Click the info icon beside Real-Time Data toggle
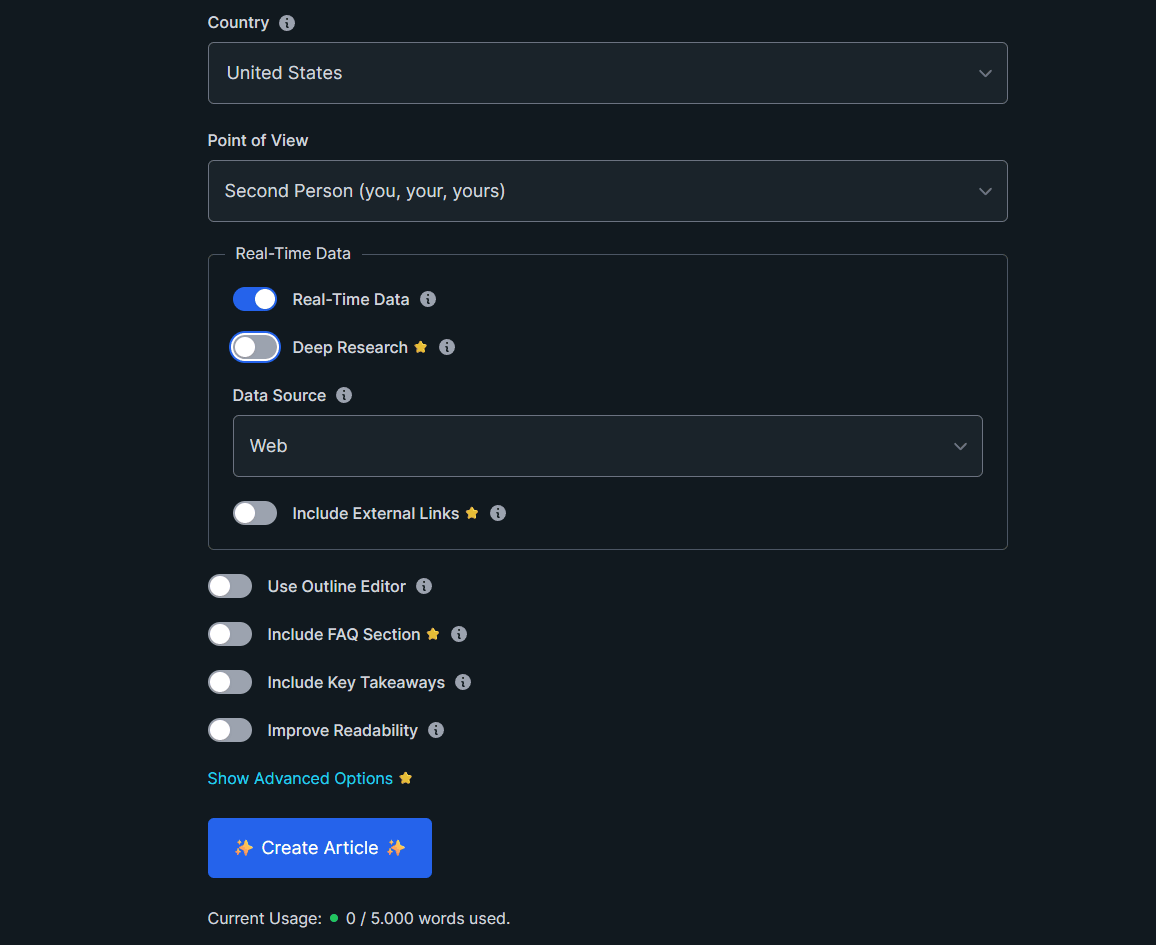The image size is (1156, 945). [428, 299]
